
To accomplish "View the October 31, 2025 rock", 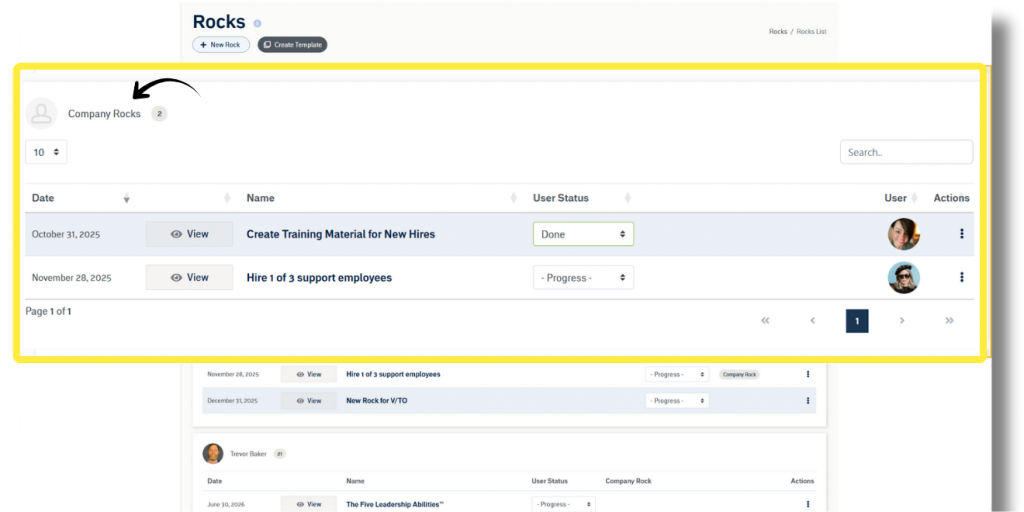I will (189, 234).
